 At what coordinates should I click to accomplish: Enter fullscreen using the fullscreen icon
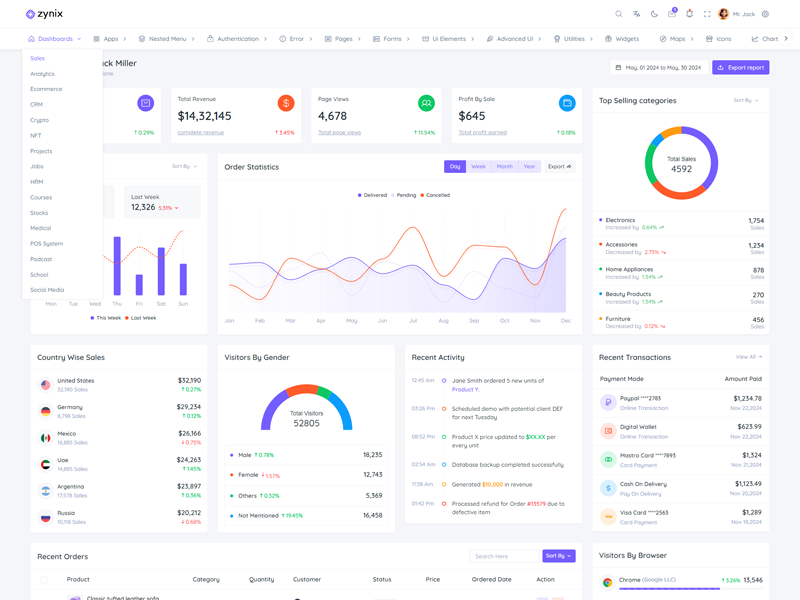pos(707,14)
